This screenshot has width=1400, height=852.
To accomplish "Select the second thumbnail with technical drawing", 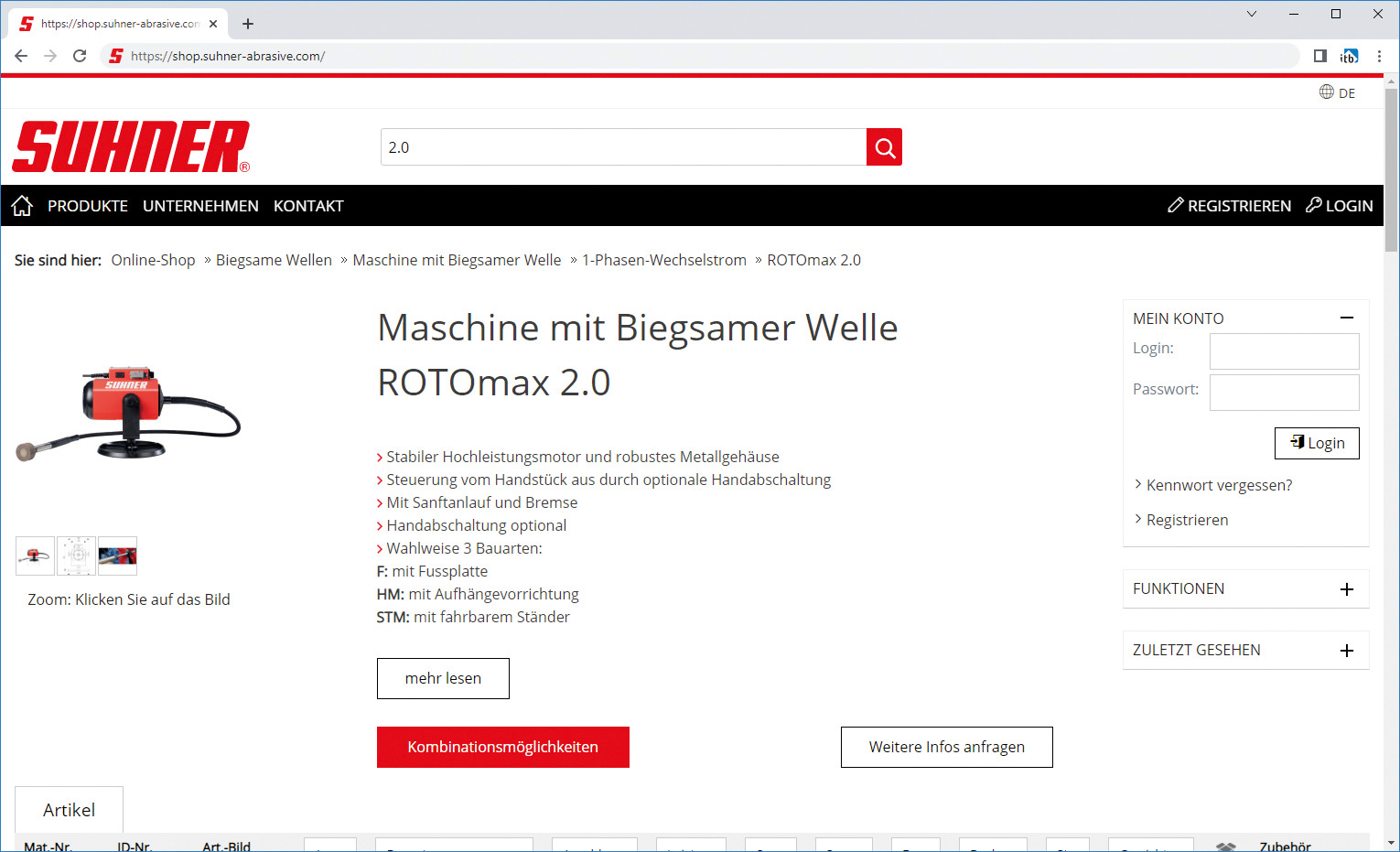I will pyautogui.click(x=76, y=555).
